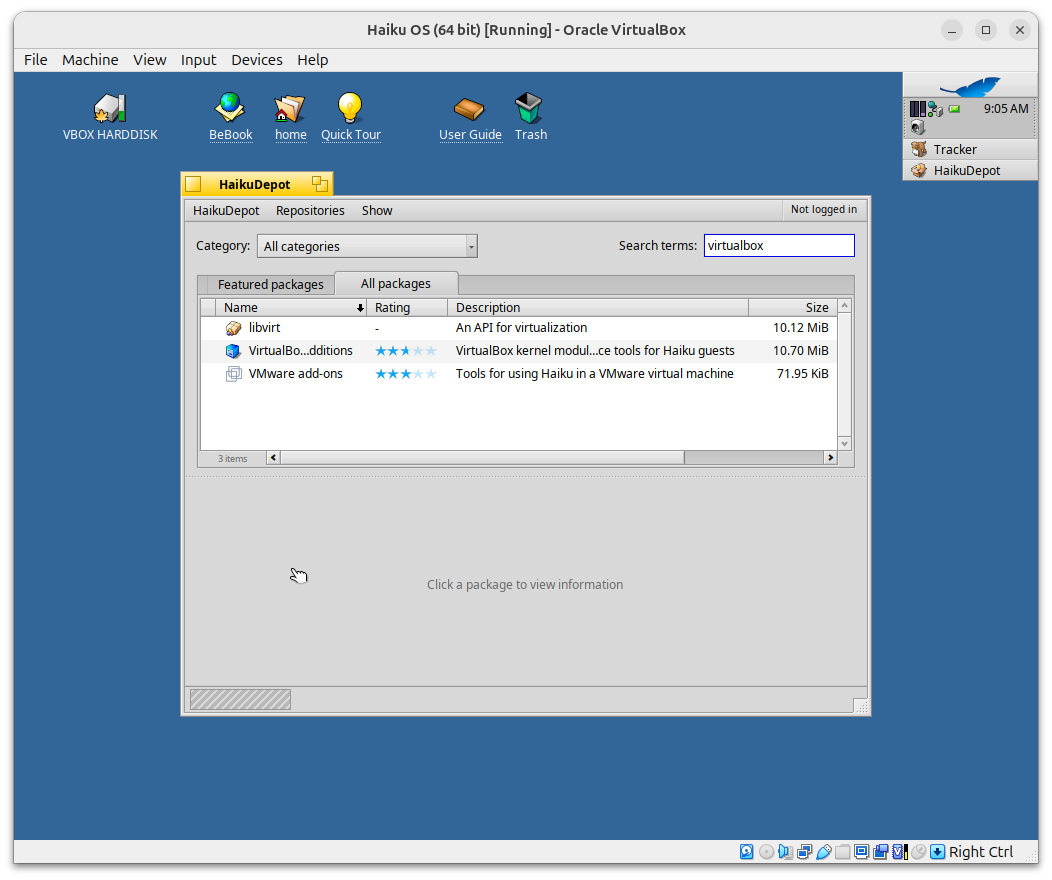Open the VirtualBox Input menu
The width and height of the screenshot is (1052, 880).
pos(199,60)
